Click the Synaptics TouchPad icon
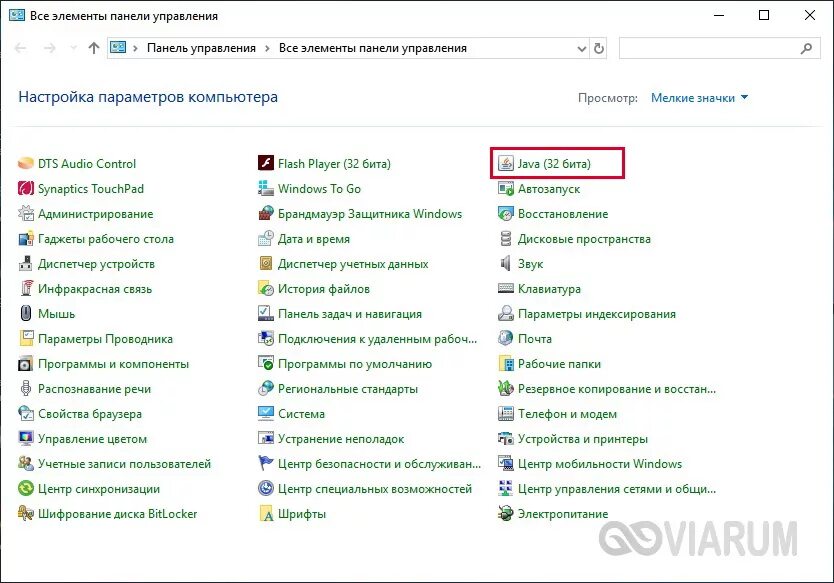 pyautogui.click(x=26, y=188)
